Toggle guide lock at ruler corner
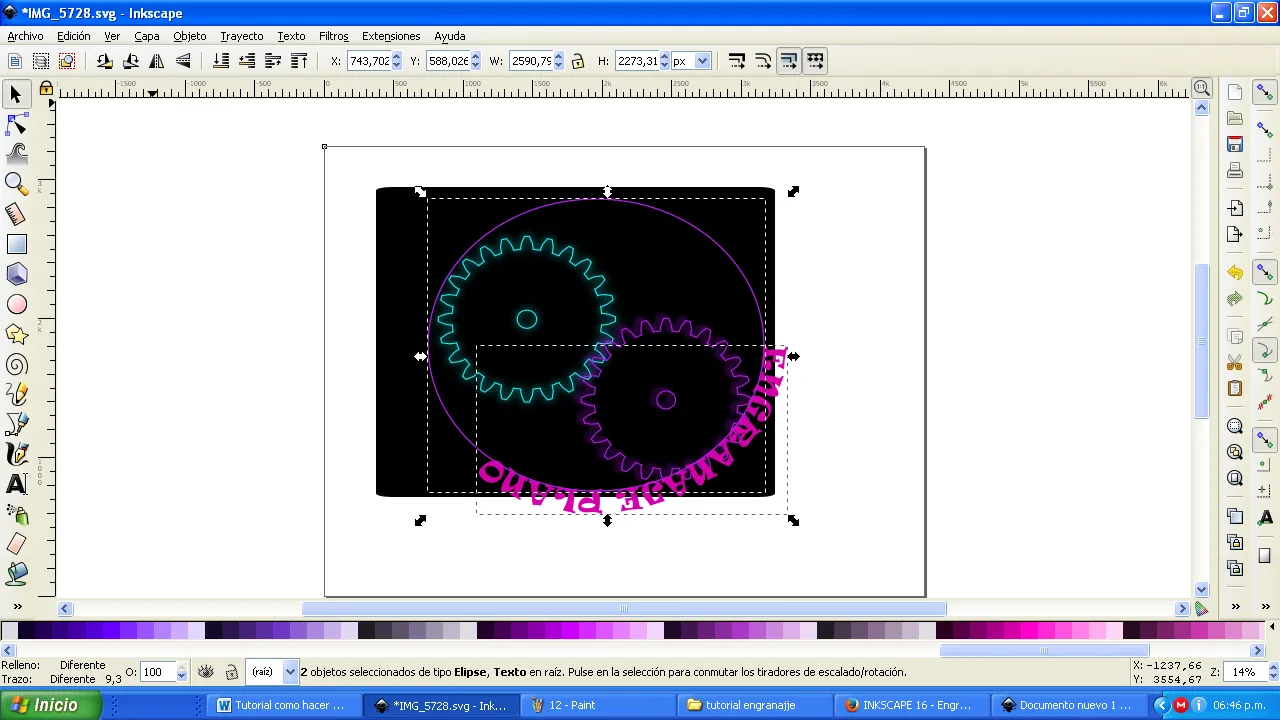This screenshot has height=720, width=1280. pos(46,89)
